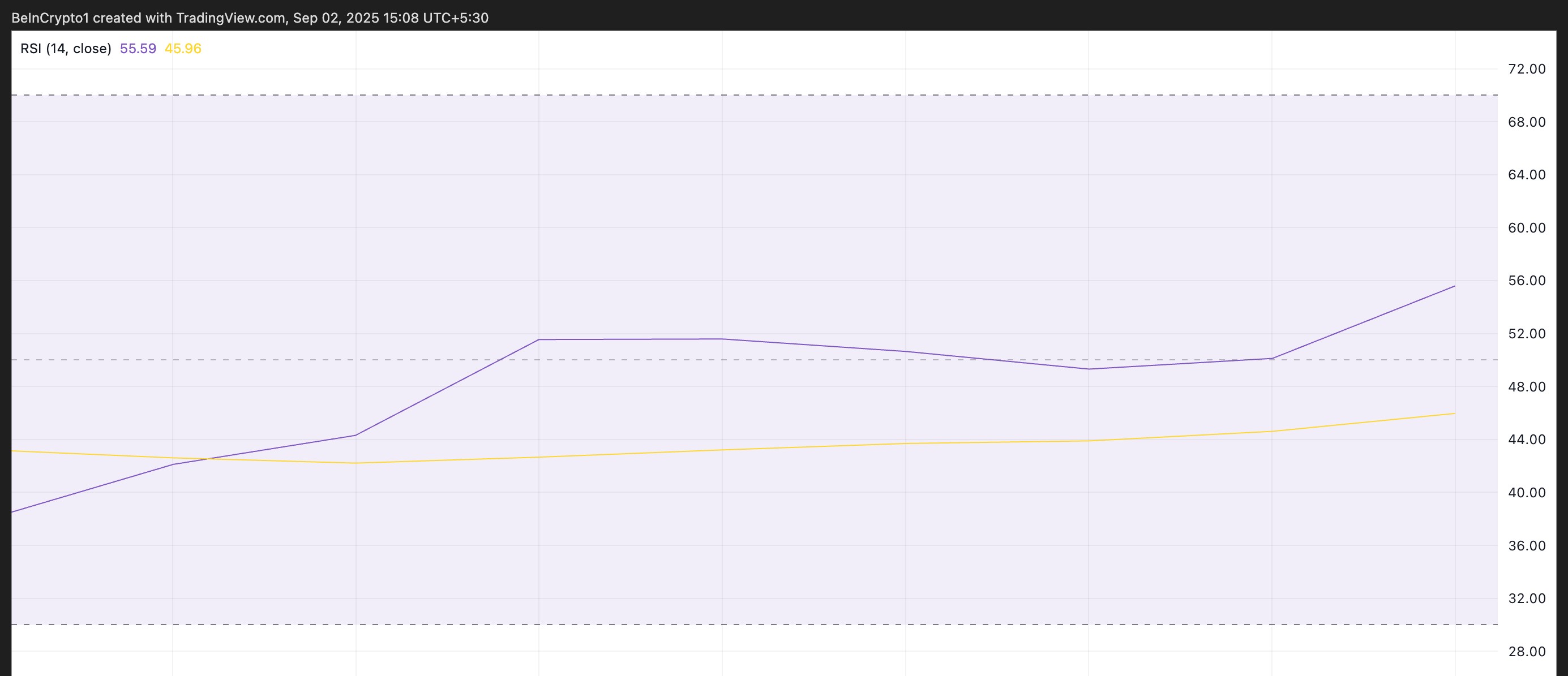Click the 60.00 axis label
1568x676 pixels.
tap(1527, 227)
